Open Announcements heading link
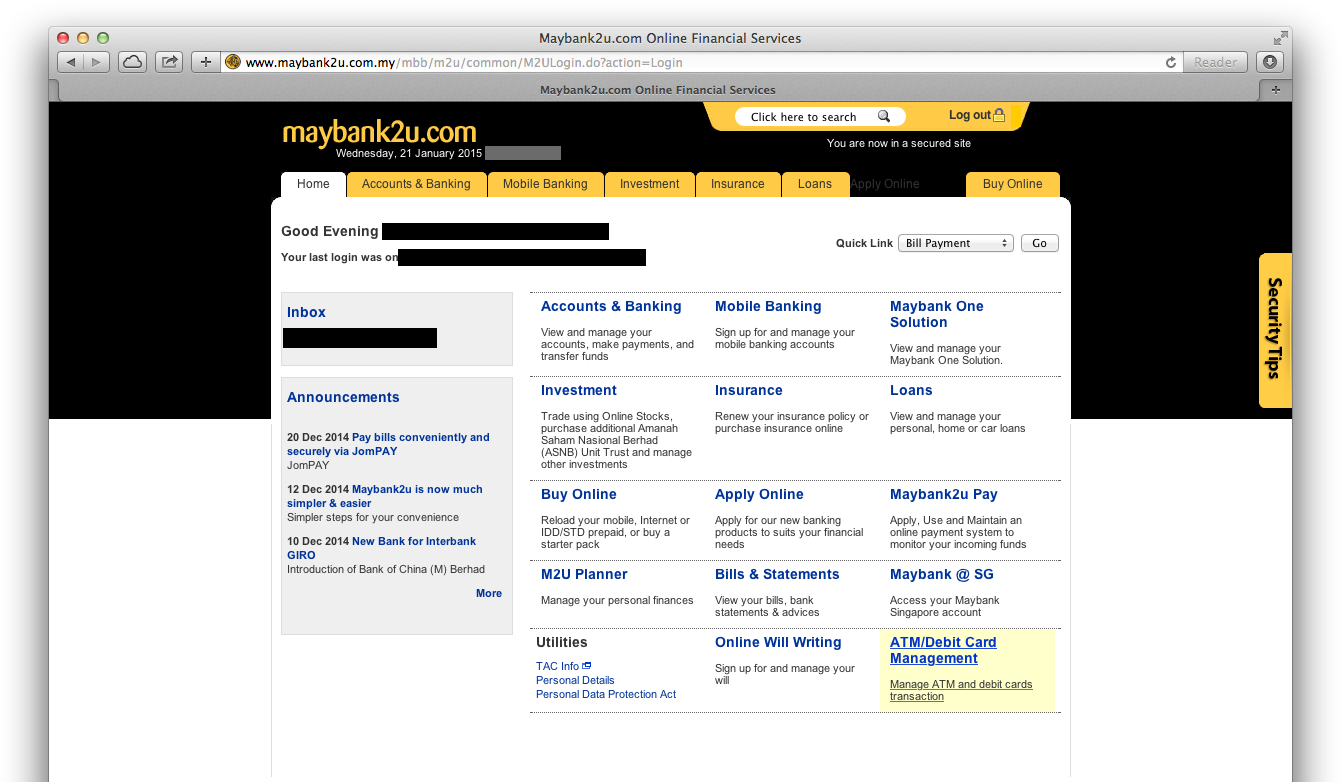Image resolution: width=1341 pixels, height=782 pixels. [x=343, y=397]
